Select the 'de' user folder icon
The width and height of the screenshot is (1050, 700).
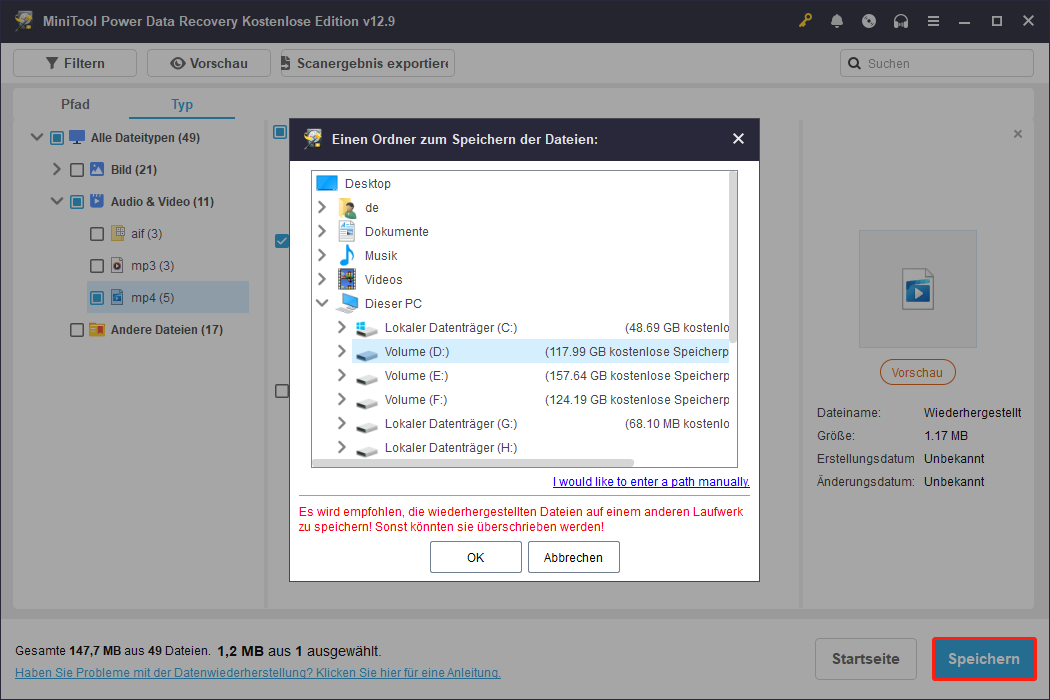348,208
